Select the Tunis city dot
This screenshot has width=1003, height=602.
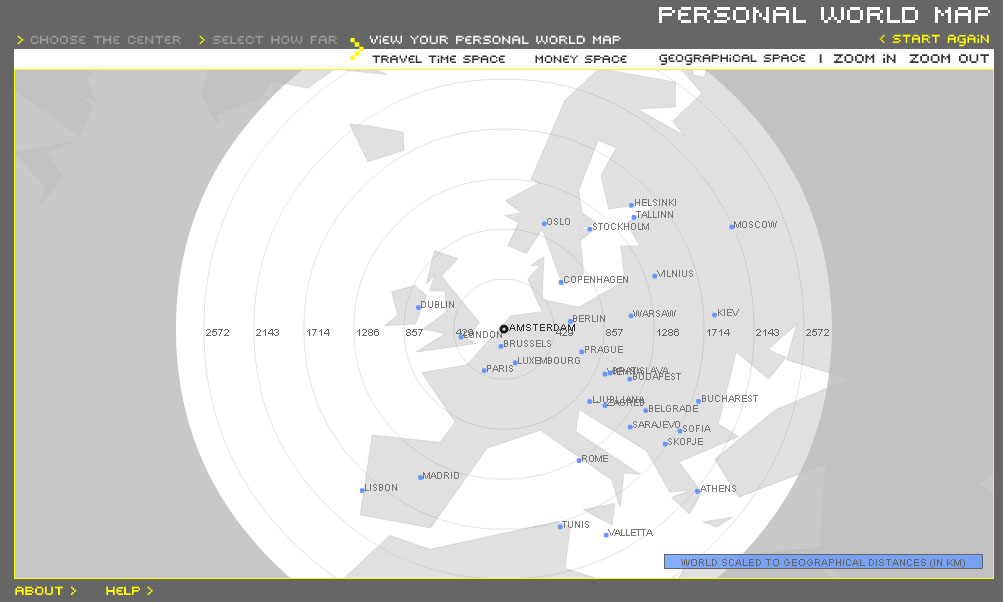pyautogui.click(x=560, y=527)
